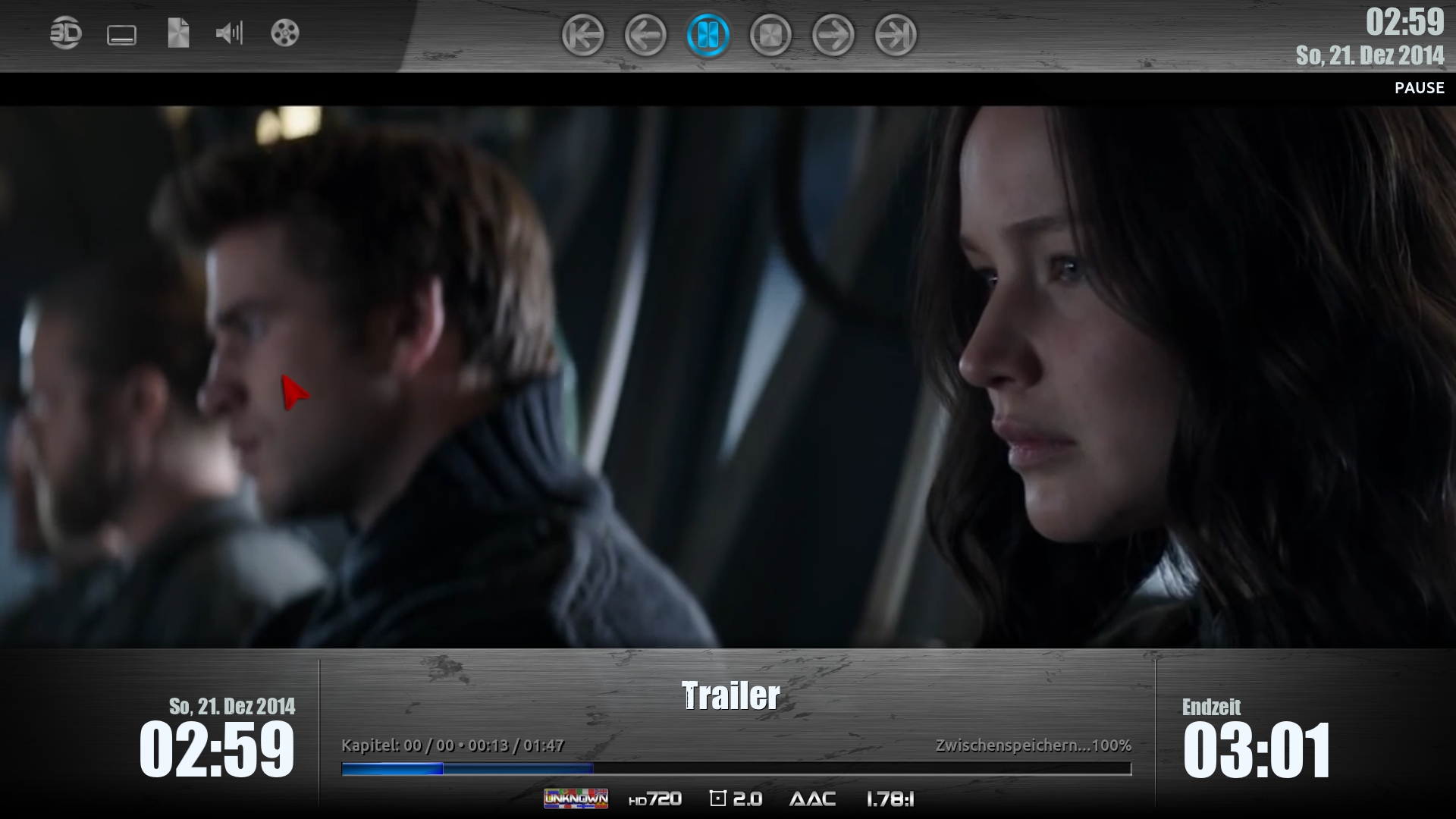Toggle the highlighted pause button
The image size is (1456, 819).
pos(708,35)
